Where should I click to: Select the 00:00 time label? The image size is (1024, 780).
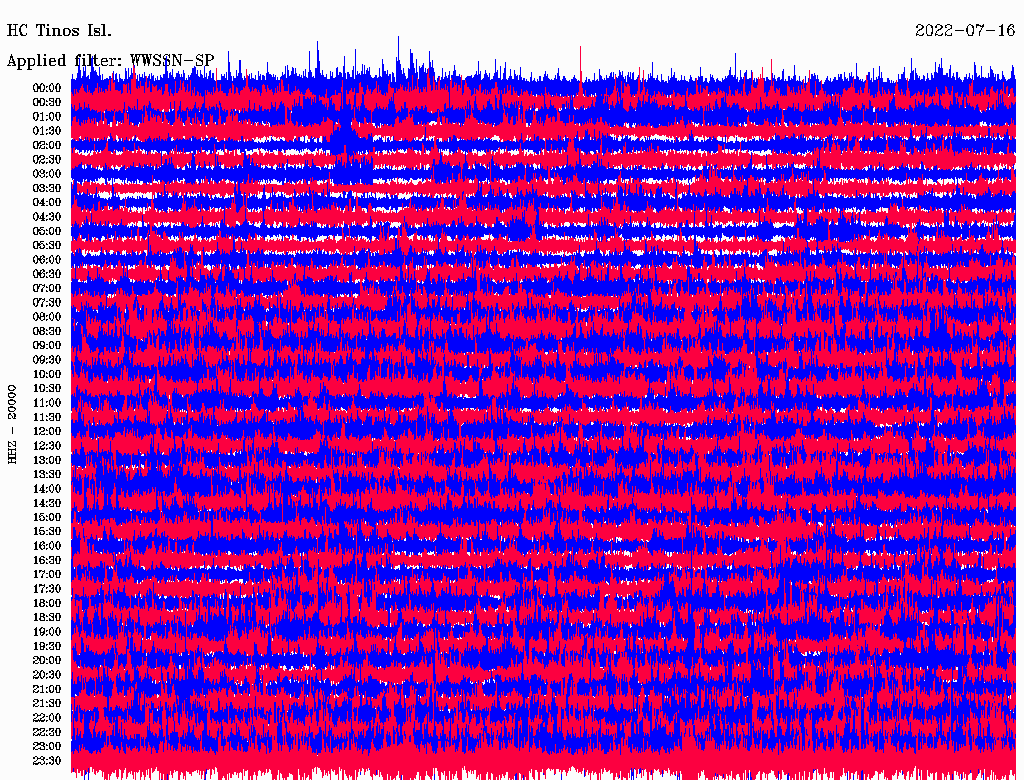[x=47, y=88]
